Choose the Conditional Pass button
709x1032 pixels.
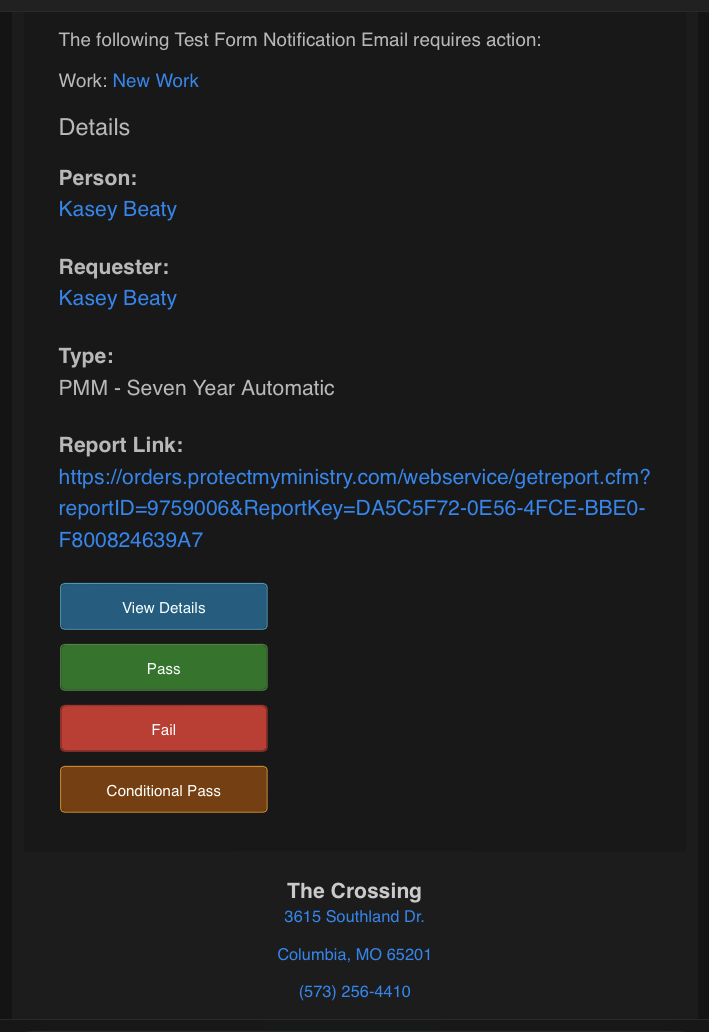164,790
